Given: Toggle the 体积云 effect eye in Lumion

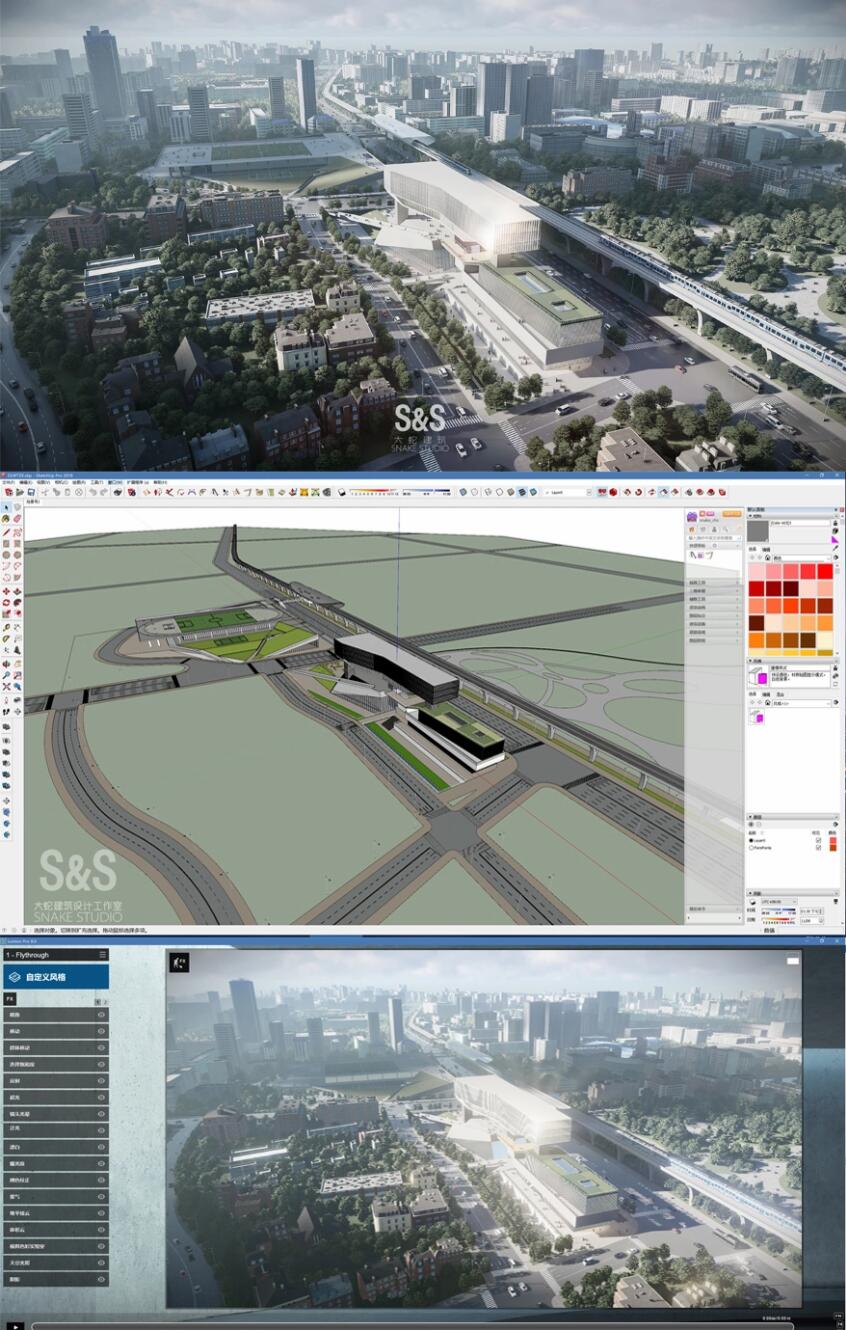Looking at the screenshot, I should click(x=101, y=1229).
